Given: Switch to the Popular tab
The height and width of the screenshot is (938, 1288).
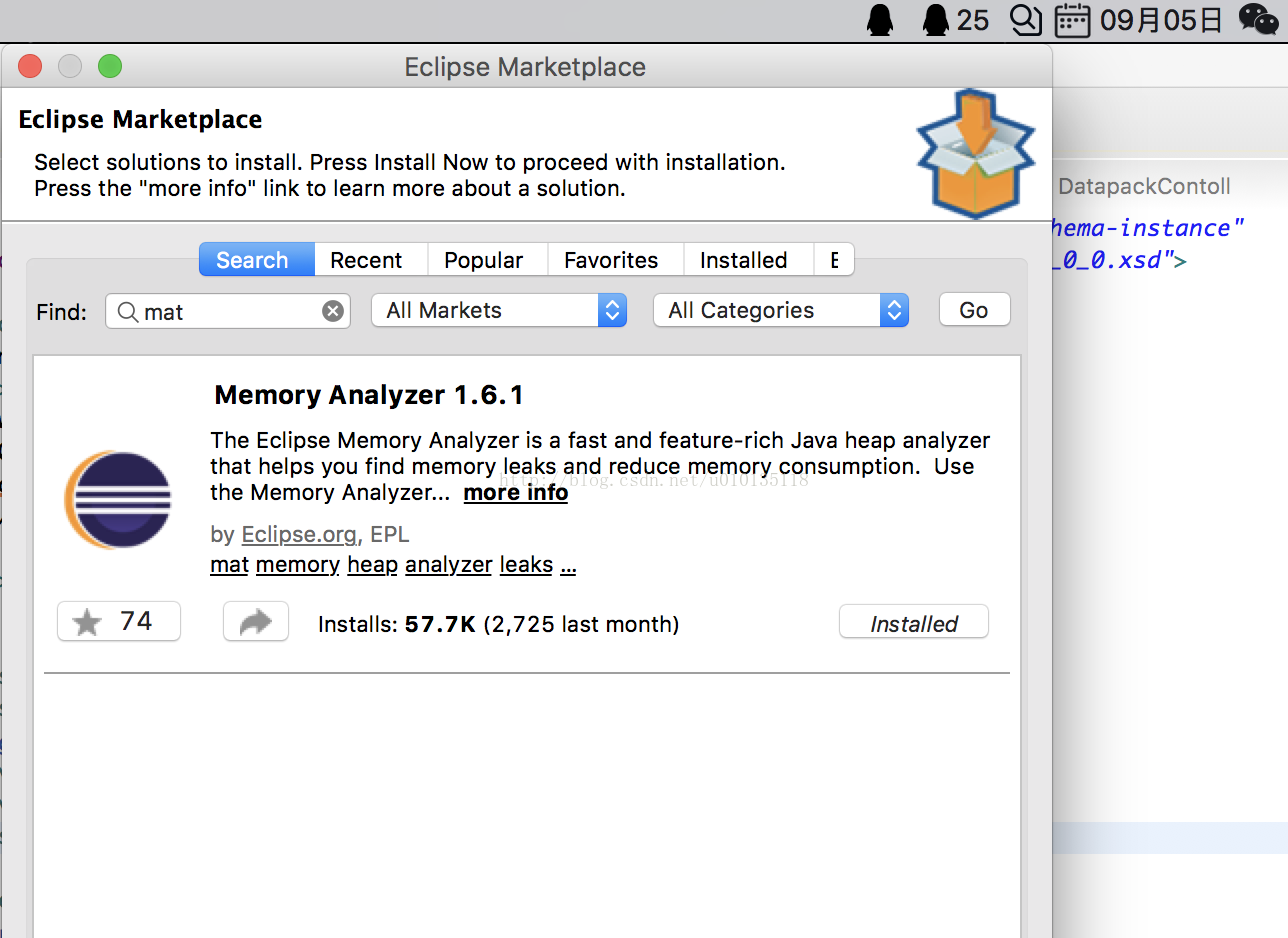Looking at the screenshot, I should pyautogui.click(x=488, y=260).
